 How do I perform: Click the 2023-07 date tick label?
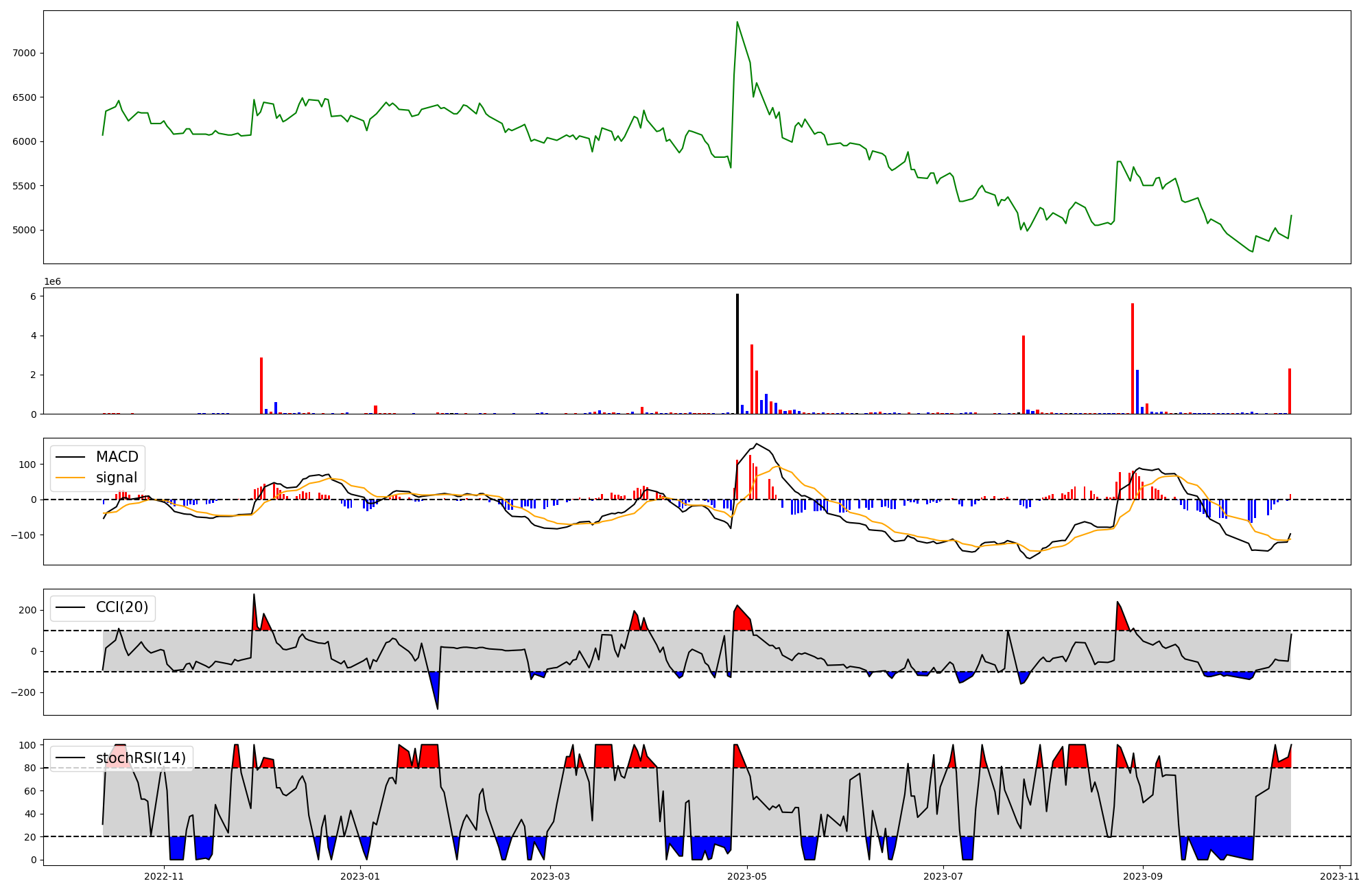point(943,876)
